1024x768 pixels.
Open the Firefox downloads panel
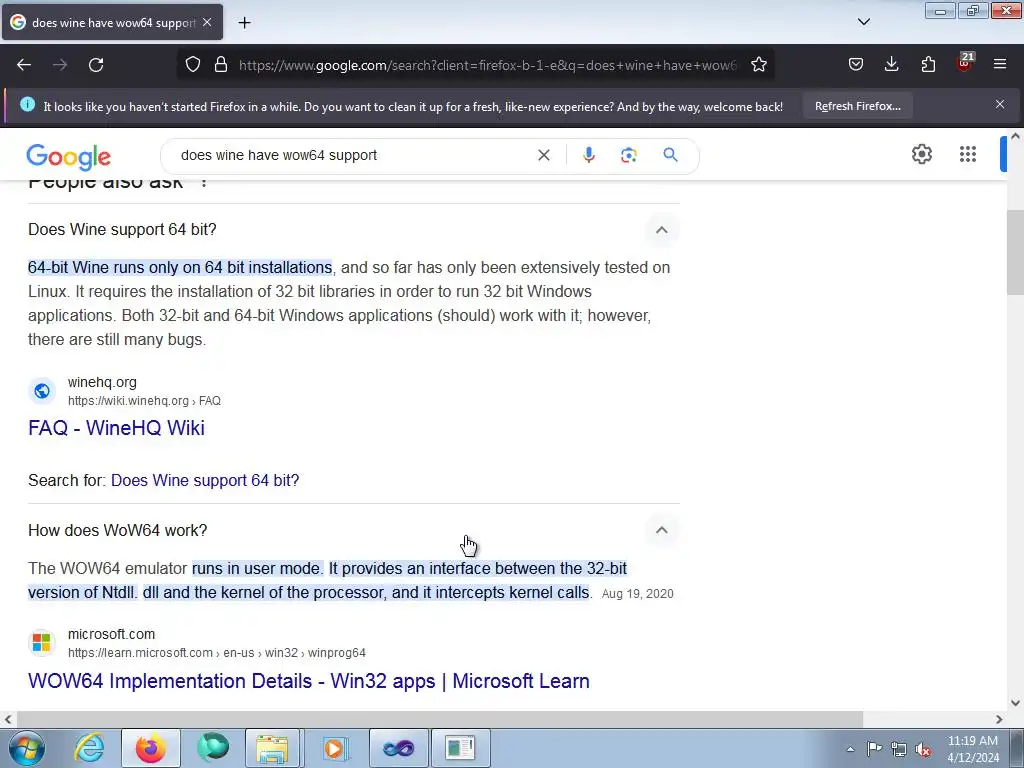pyautogui.click(x=891, y=64)
